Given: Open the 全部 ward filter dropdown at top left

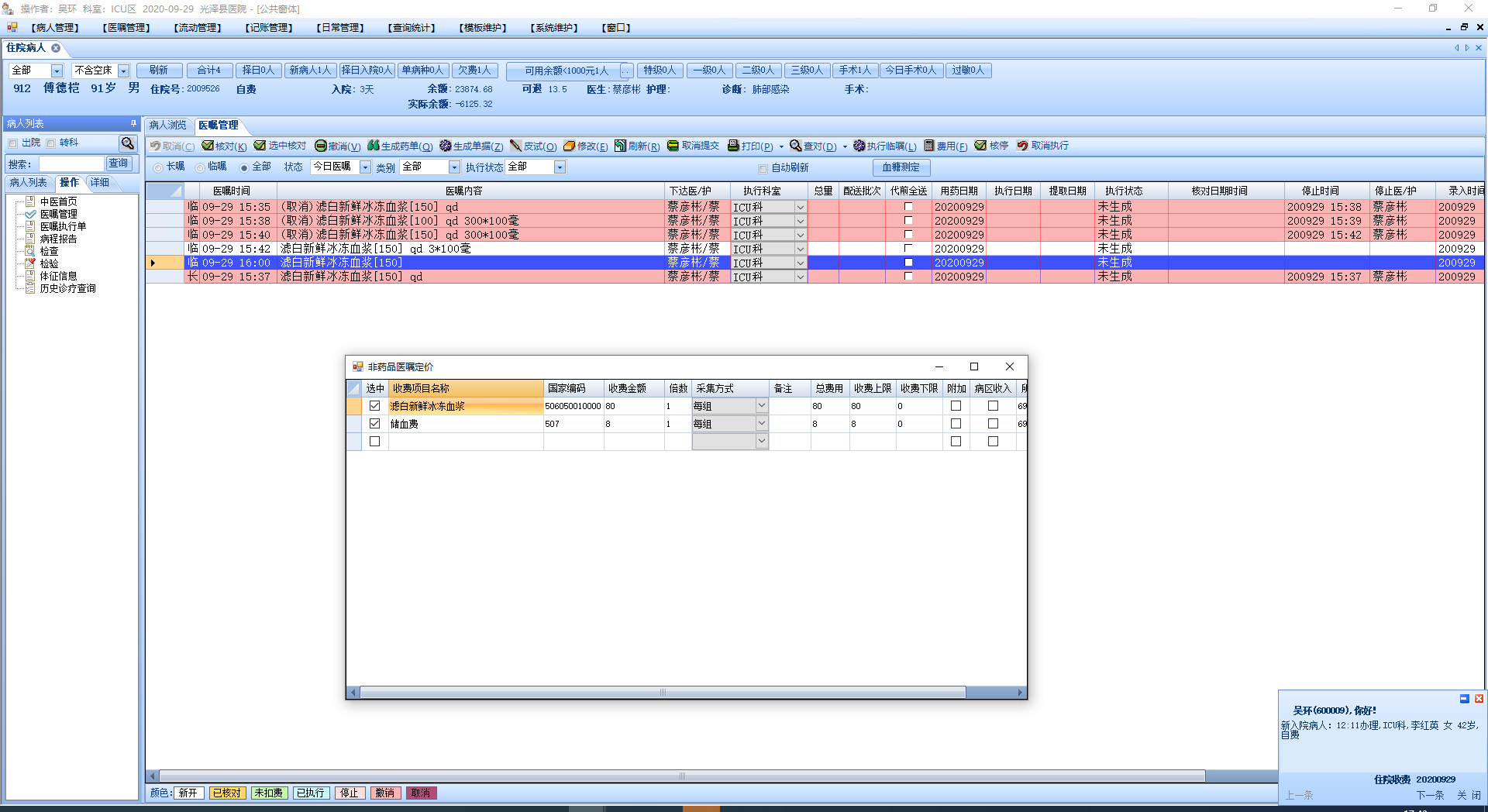Looking at the screenshot, I should tap(57, 71).
